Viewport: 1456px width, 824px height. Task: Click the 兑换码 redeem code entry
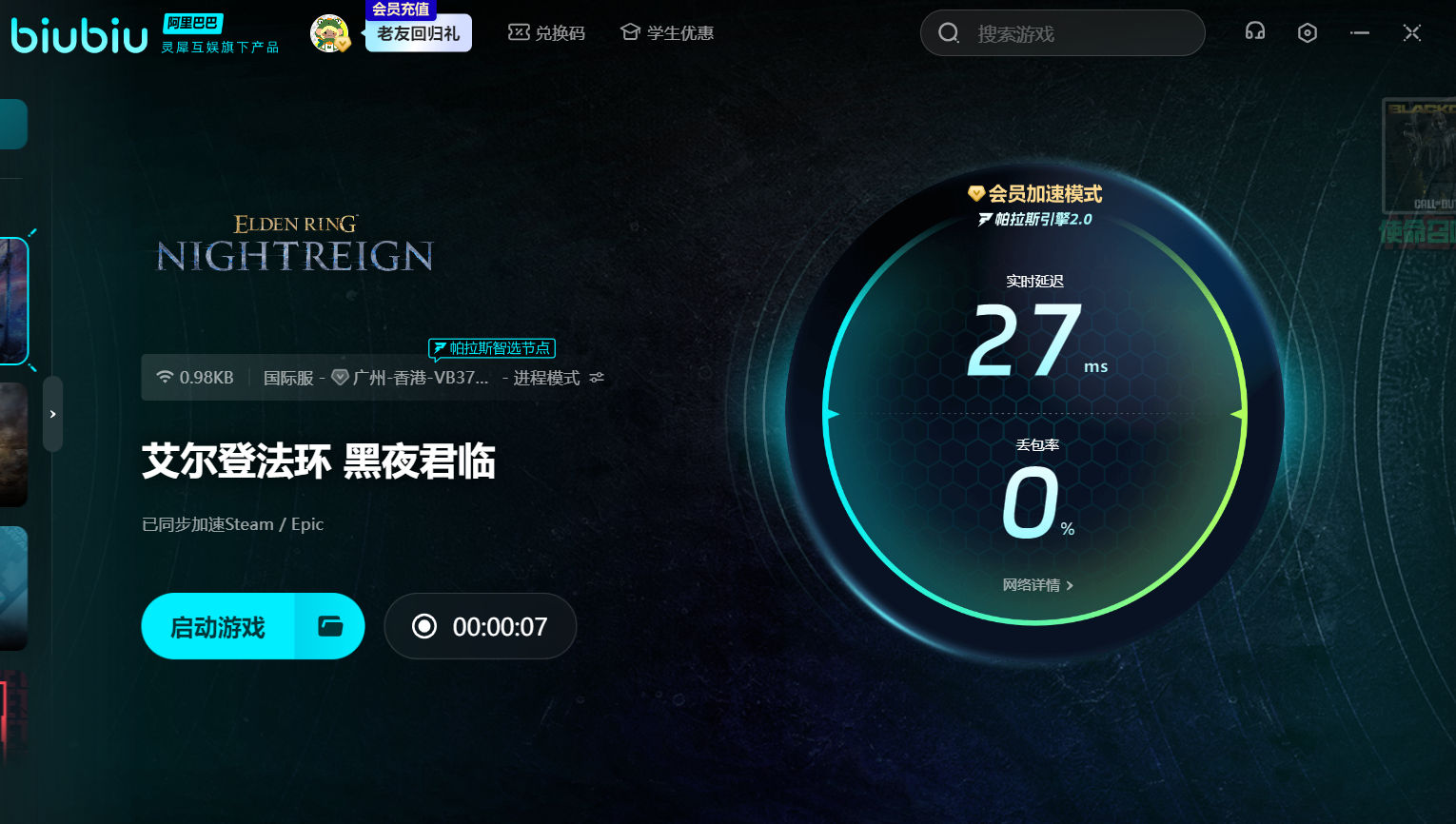point(547,33)
